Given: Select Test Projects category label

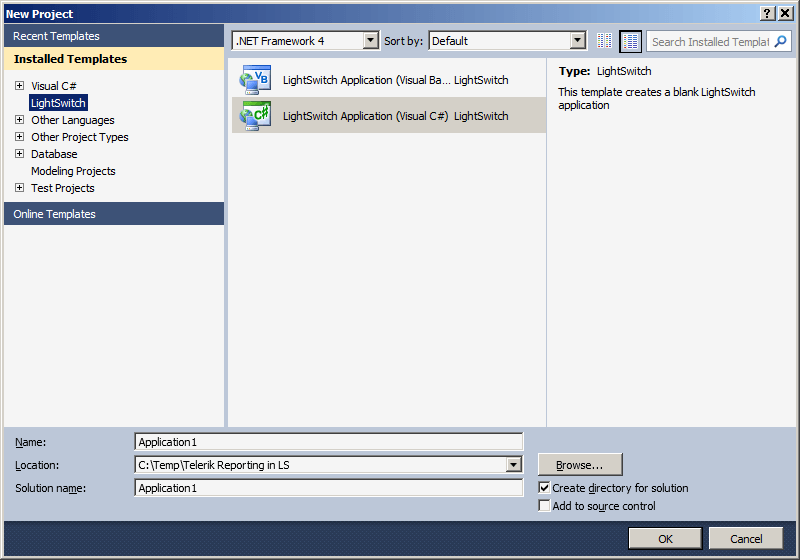Looking at the screenshot, I should tap(63, 188).
